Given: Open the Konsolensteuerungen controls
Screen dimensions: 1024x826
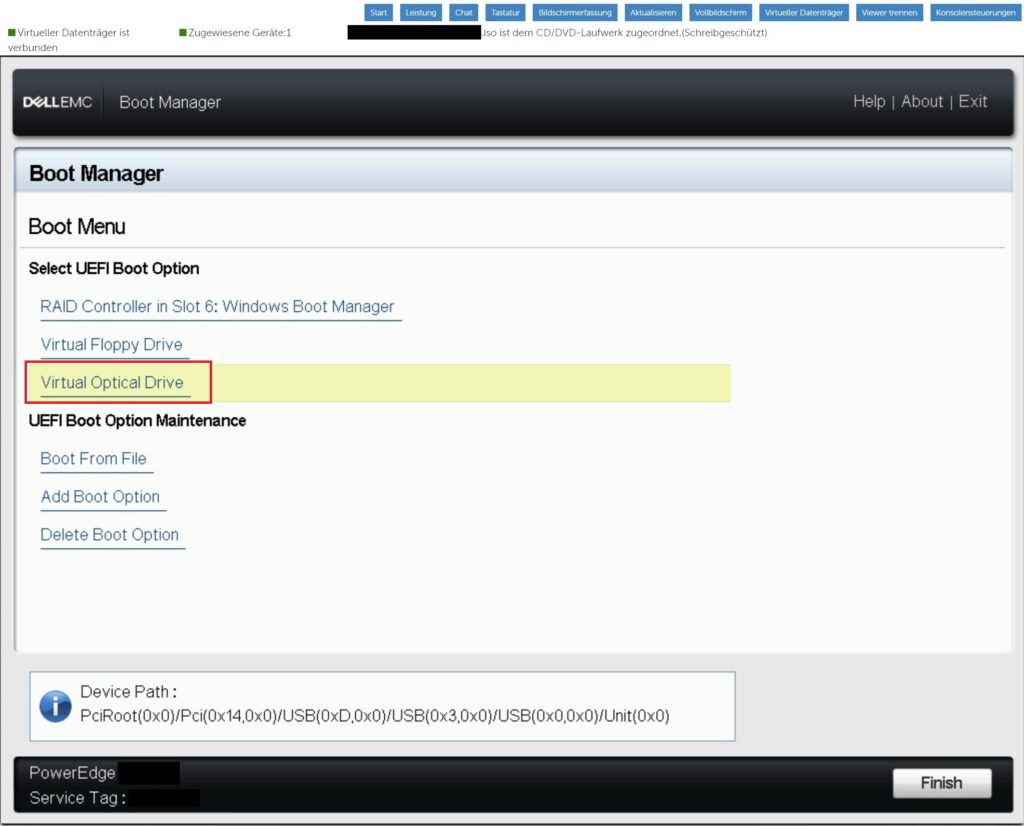Looking at the screenshot, I should pyautogui.click(x=977, y=12).
